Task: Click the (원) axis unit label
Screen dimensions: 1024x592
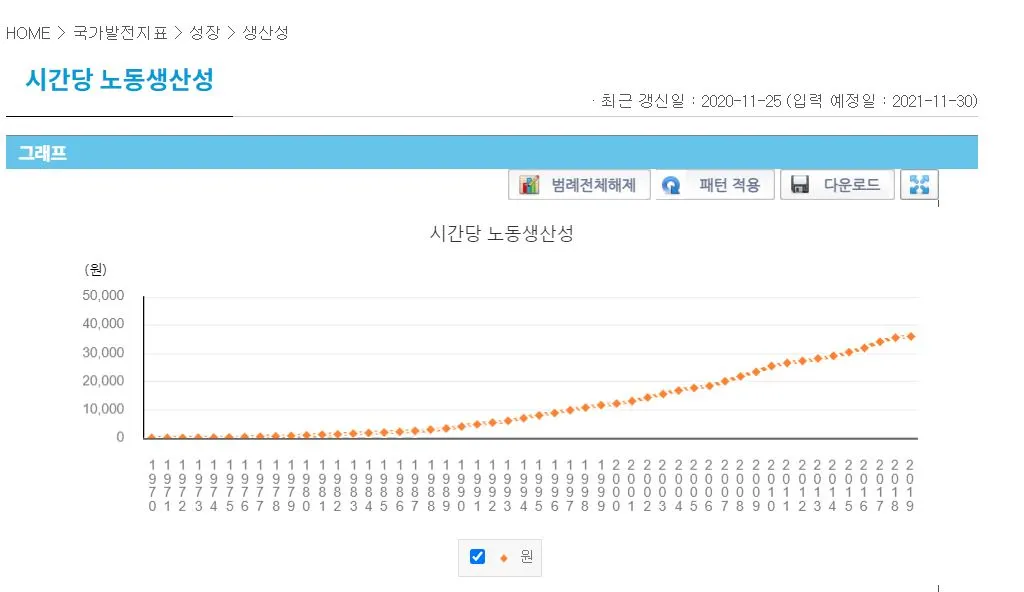Action: (94, 269)
